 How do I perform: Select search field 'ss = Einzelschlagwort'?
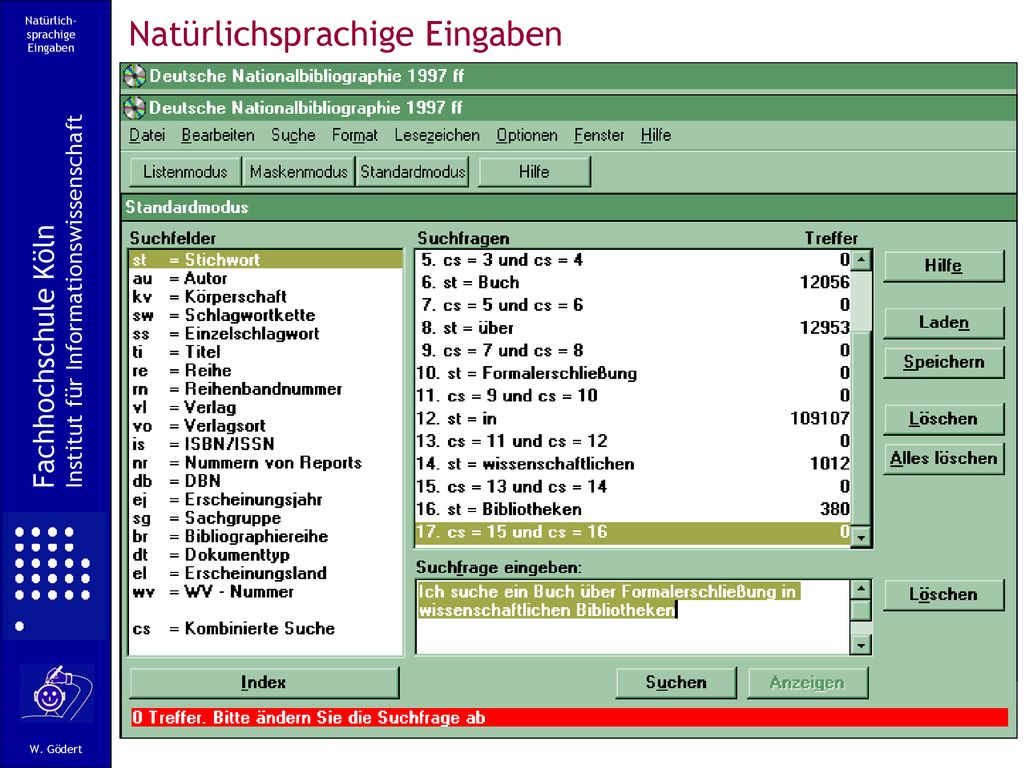pos(266,334)
